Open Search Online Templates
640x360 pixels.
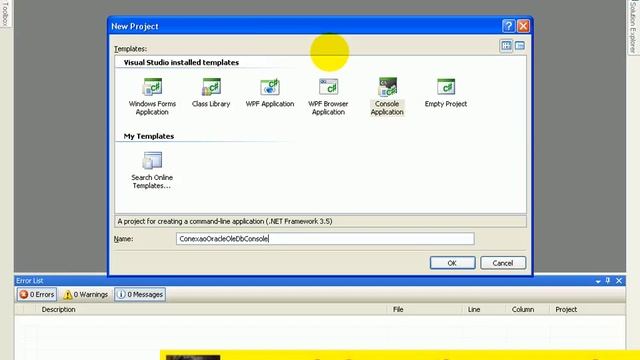152,170
